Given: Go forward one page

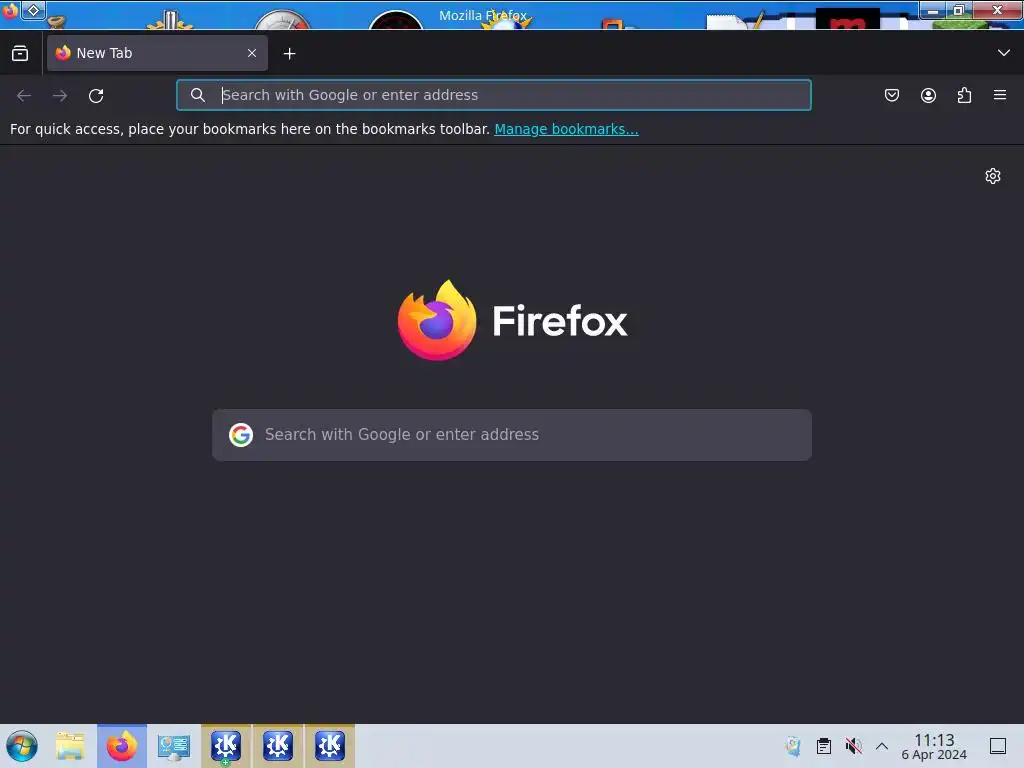Looking at the screenshot, I should click(60, 95).
